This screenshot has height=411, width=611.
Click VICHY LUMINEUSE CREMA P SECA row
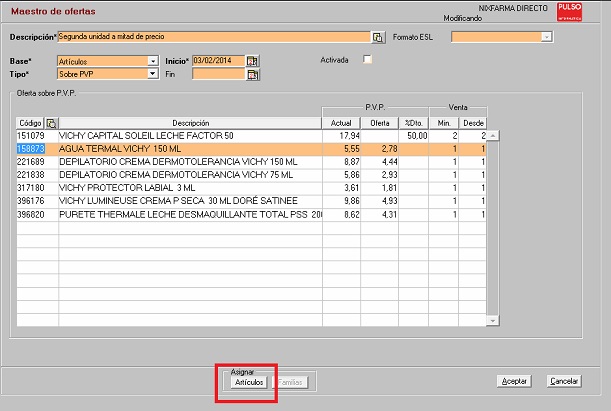(178, 201)
